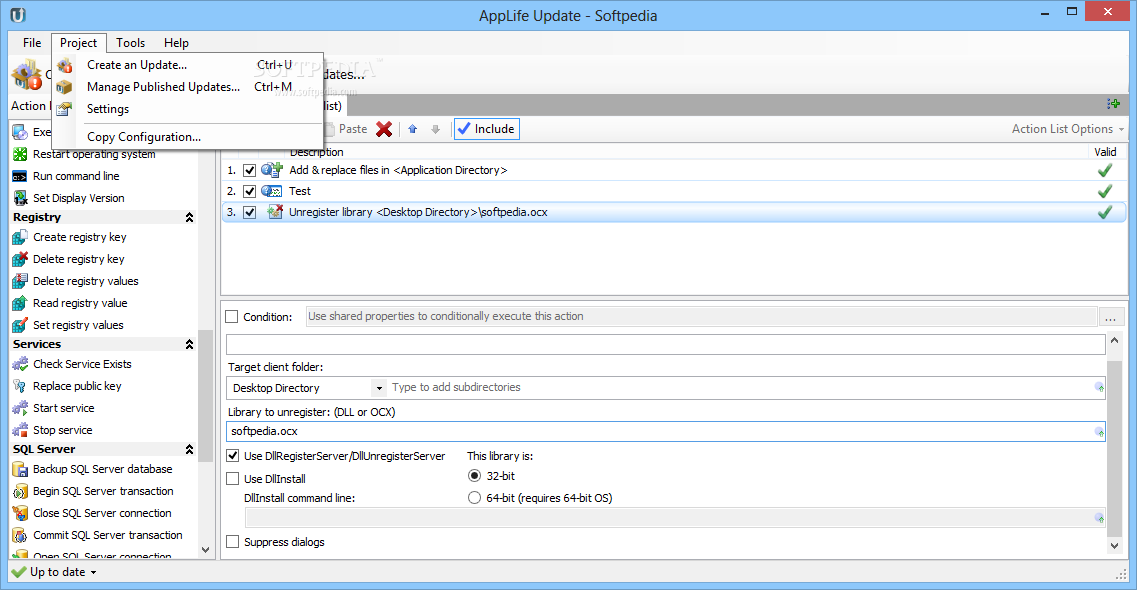
Task: Click the Create an Update menu icon
Action: coord(65,65)
